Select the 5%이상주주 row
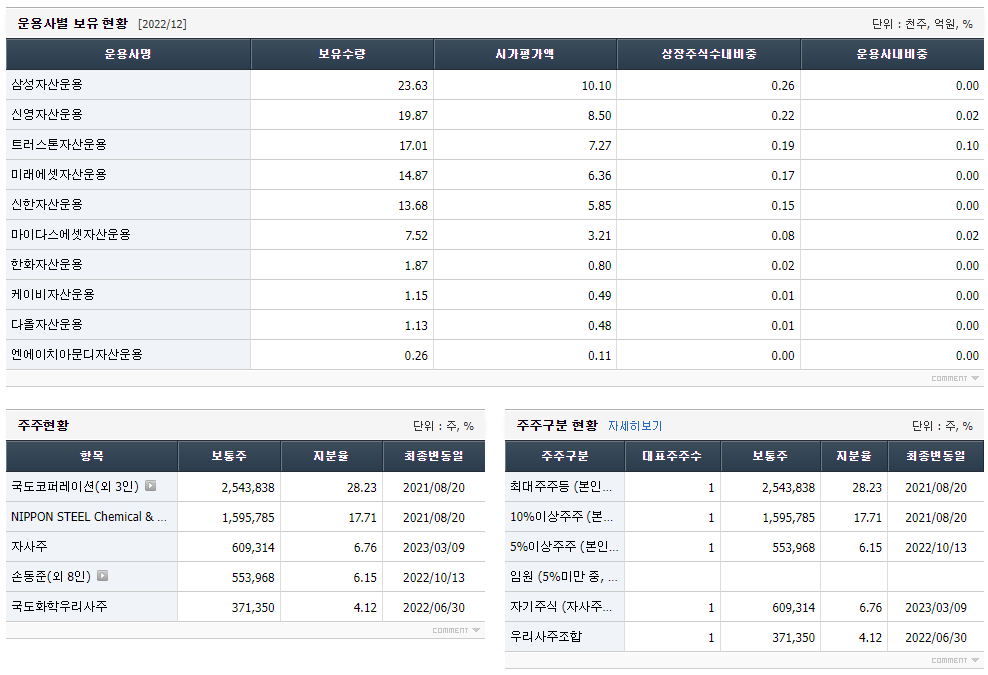 [x=564, y=546]
